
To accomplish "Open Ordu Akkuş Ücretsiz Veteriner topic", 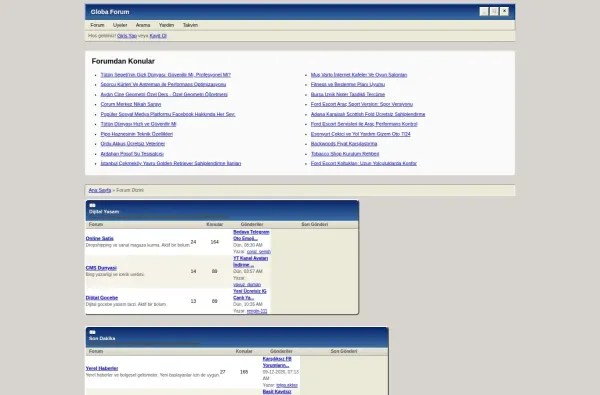I will [x=132, y=144].
